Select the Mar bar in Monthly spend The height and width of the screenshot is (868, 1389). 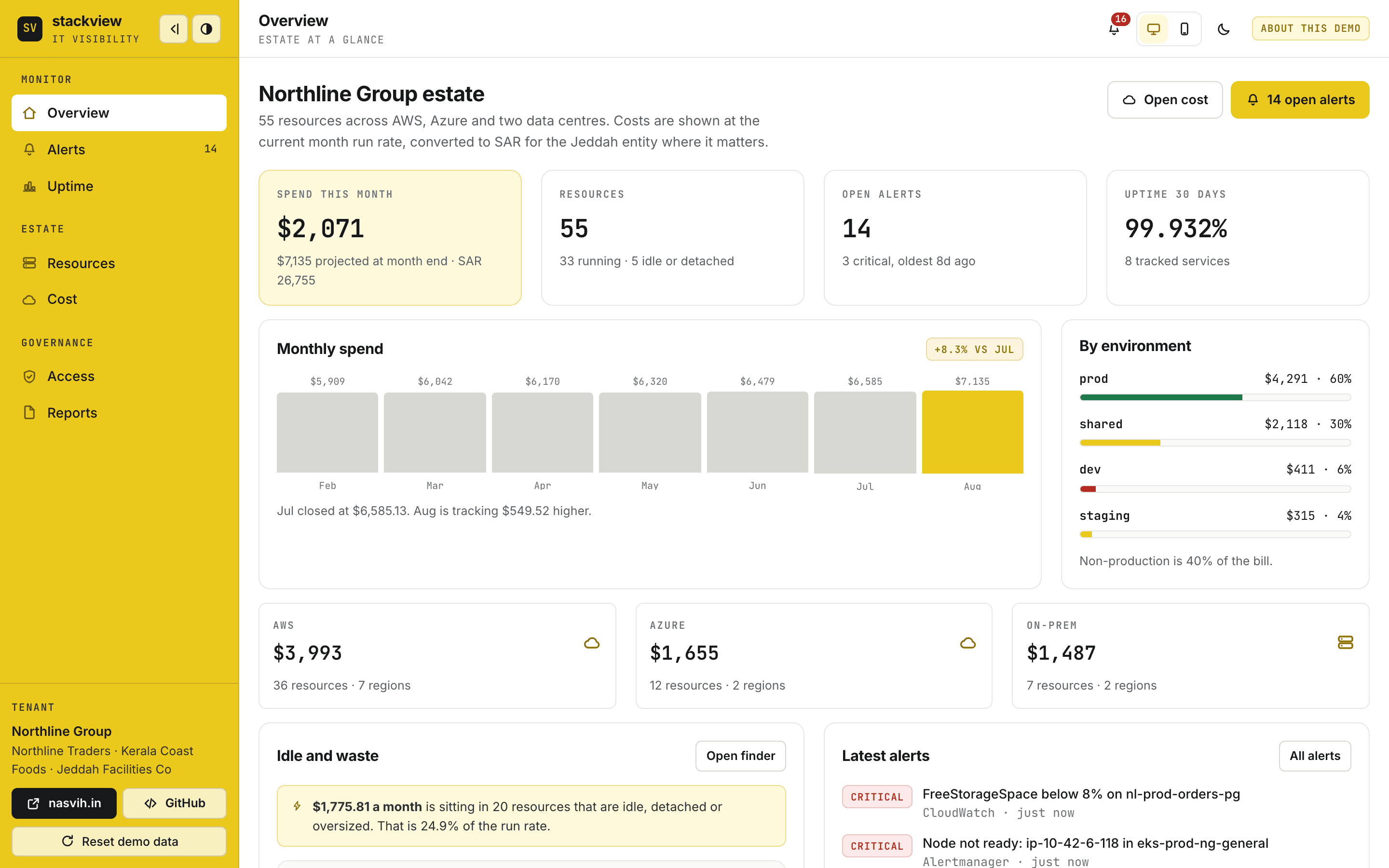(435, 432)
